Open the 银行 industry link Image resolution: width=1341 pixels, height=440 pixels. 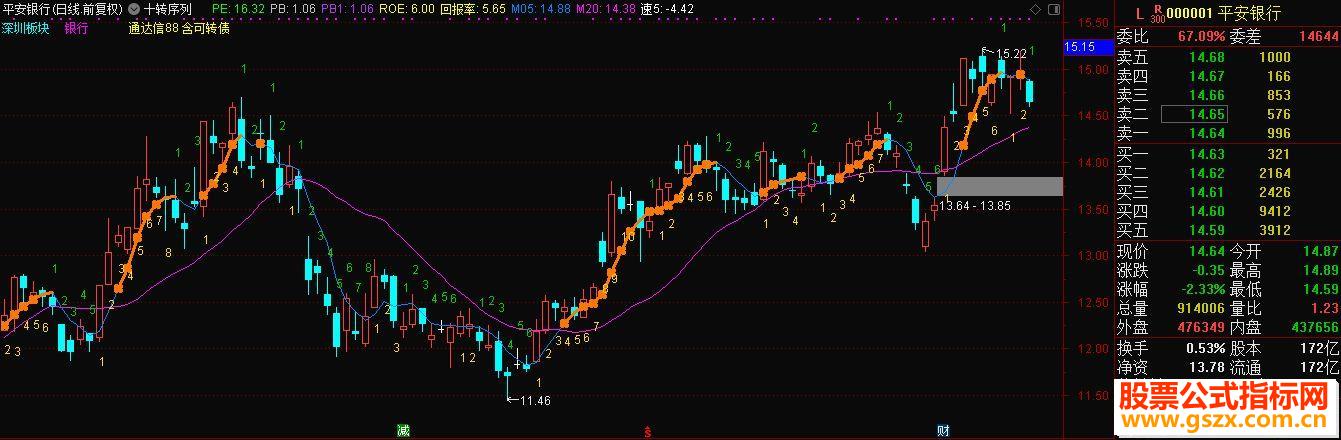(x=76, y=29)
